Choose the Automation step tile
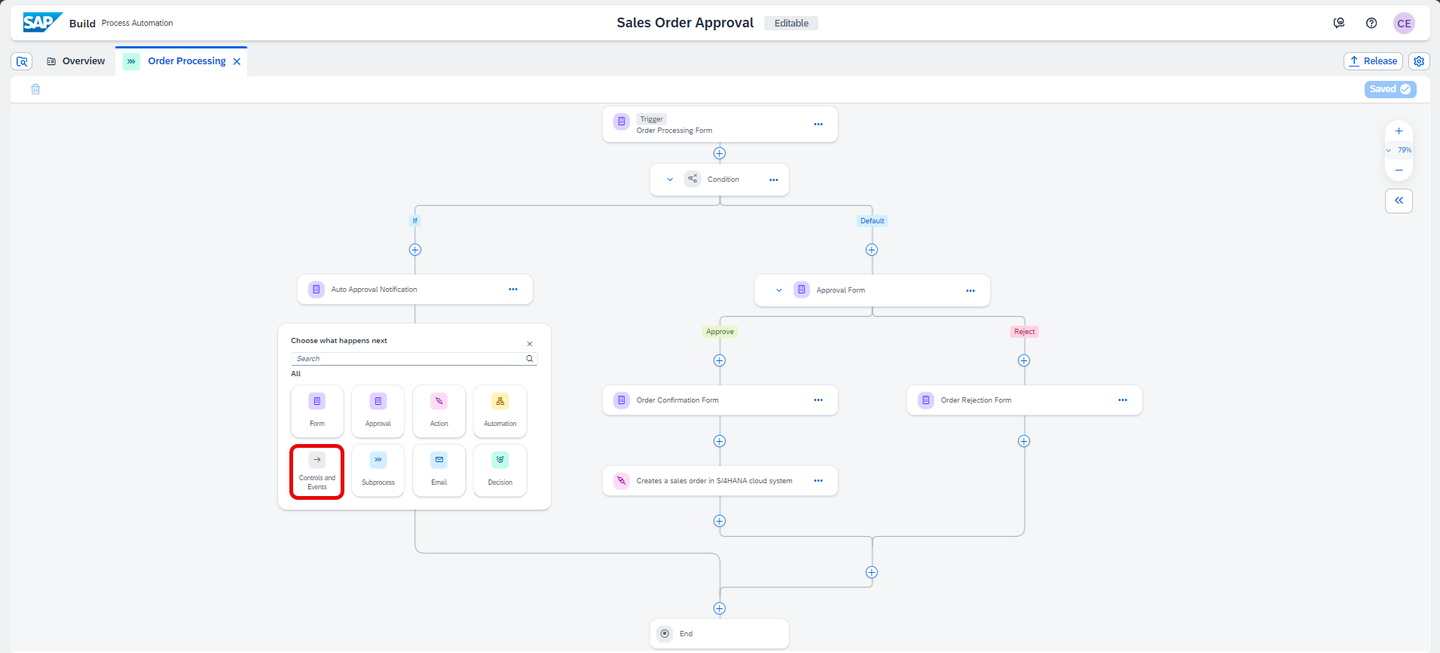This screenshot has width=1440, height=653. 500,411
